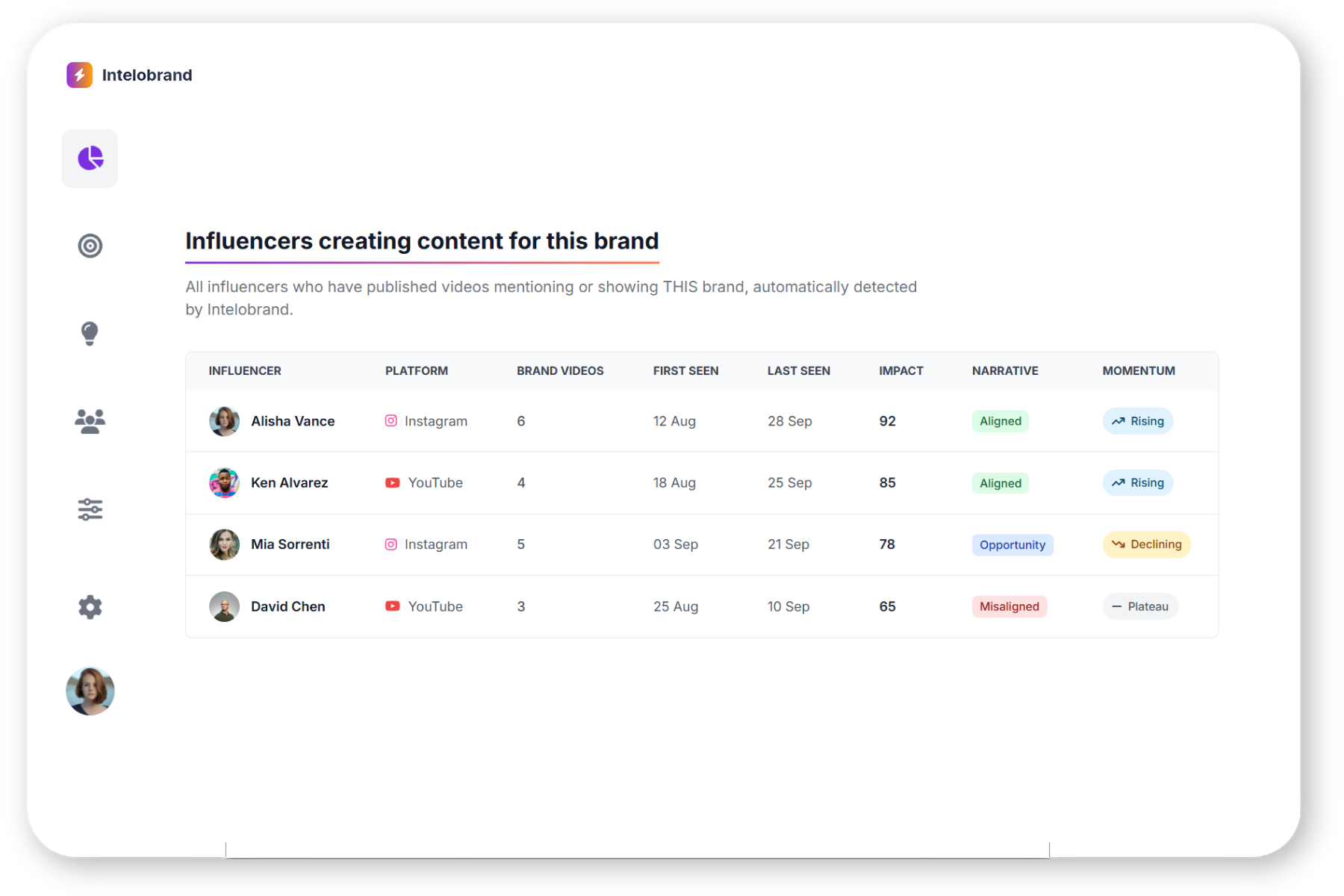Open the pie chart analytics sidebar icon
This screenshot has height=896, width=1344.
point(90,158)
